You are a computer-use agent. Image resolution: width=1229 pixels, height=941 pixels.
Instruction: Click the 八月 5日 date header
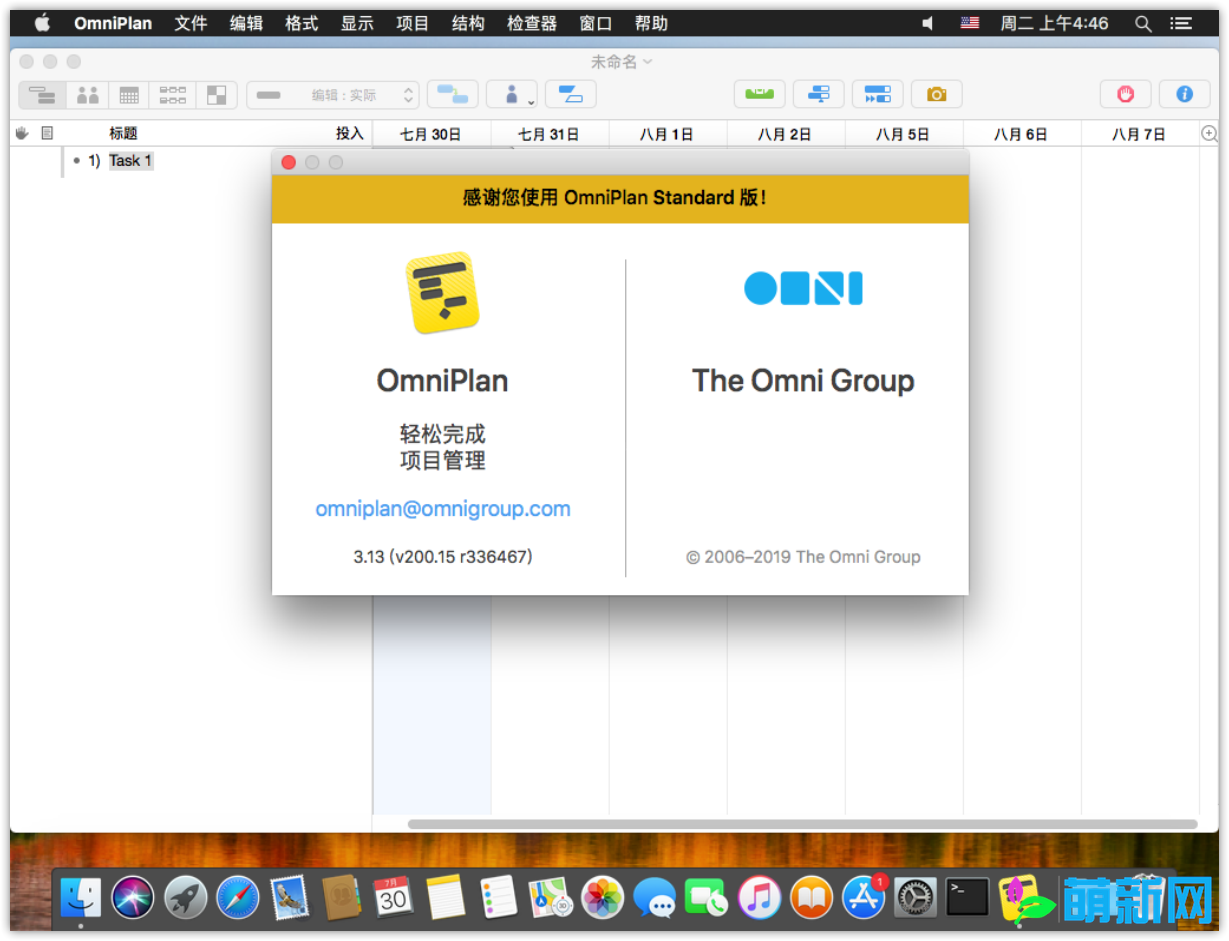[903, 134]
